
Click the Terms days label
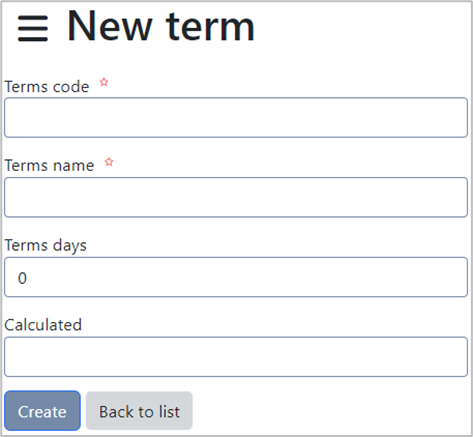point(45,246)
